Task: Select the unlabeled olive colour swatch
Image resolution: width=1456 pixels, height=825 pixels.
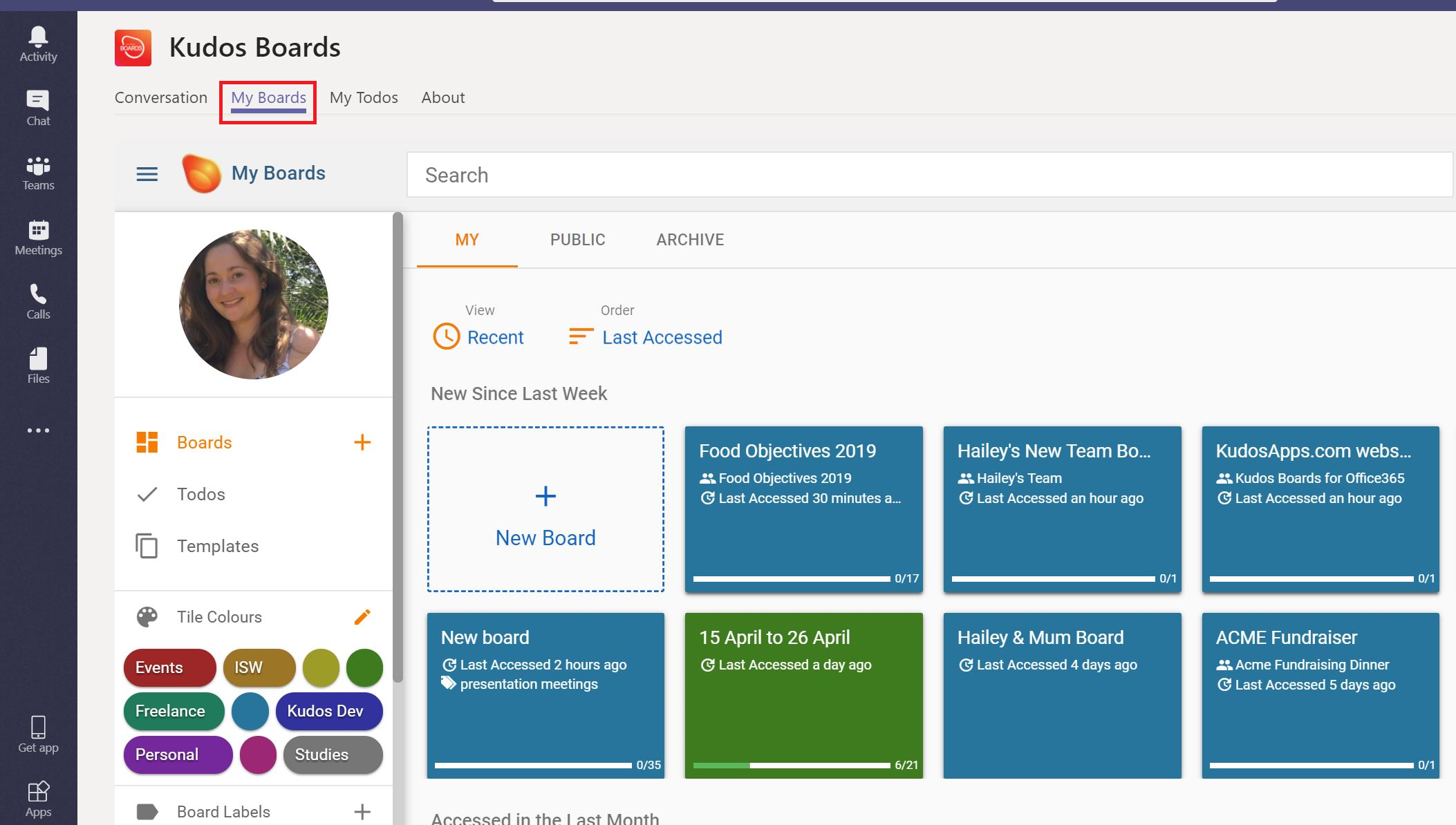Action: tap(321, 667)
